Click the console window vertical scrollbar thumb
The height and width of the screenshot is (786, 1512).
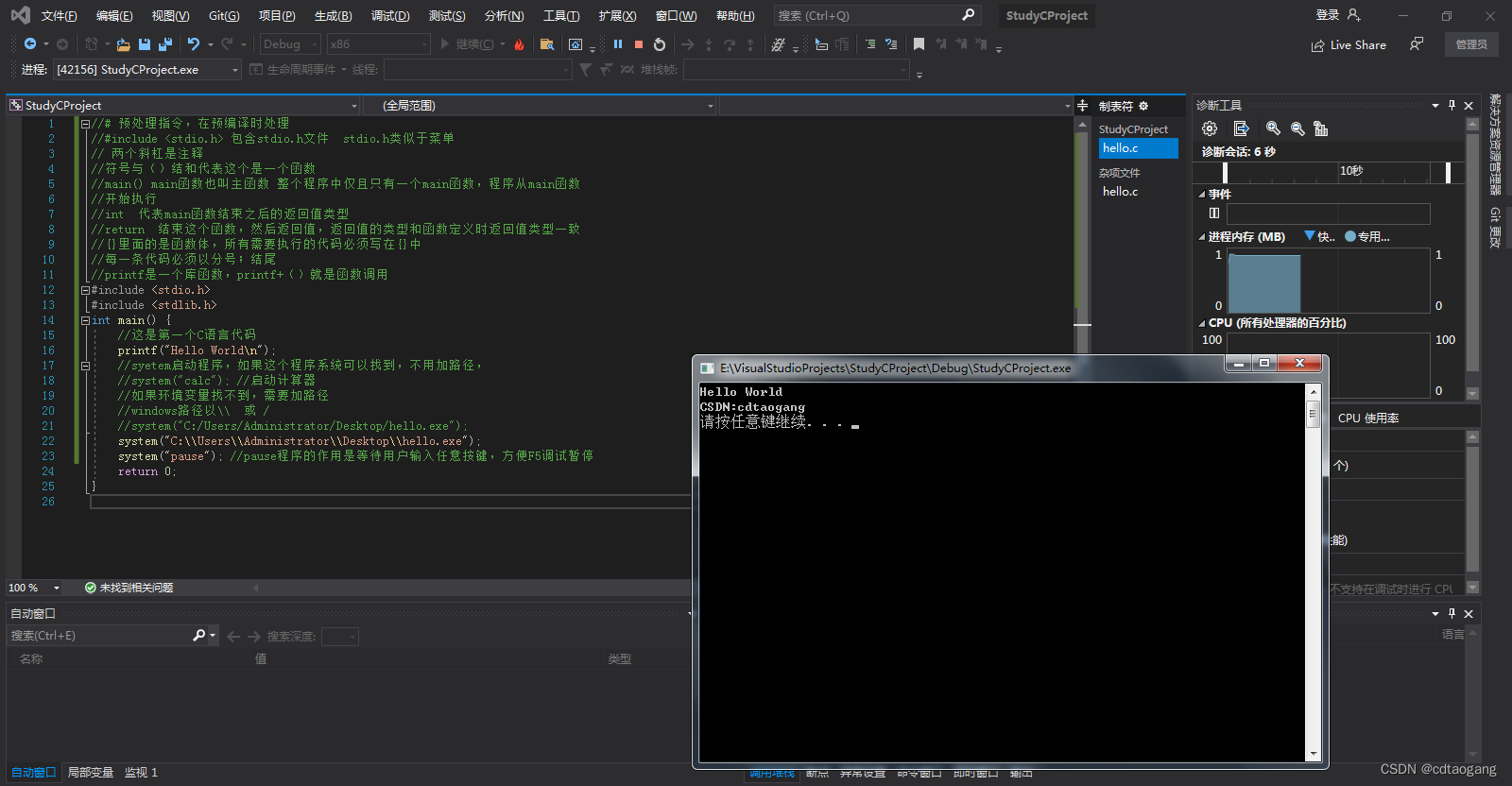[x=1313, y=414]
